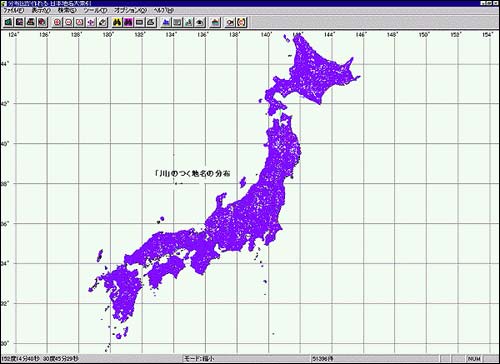This screenshot has height=364, width=500.
Task: Open the 検索(S) menu
Action: pyautogui.click(x=67, y=10)
